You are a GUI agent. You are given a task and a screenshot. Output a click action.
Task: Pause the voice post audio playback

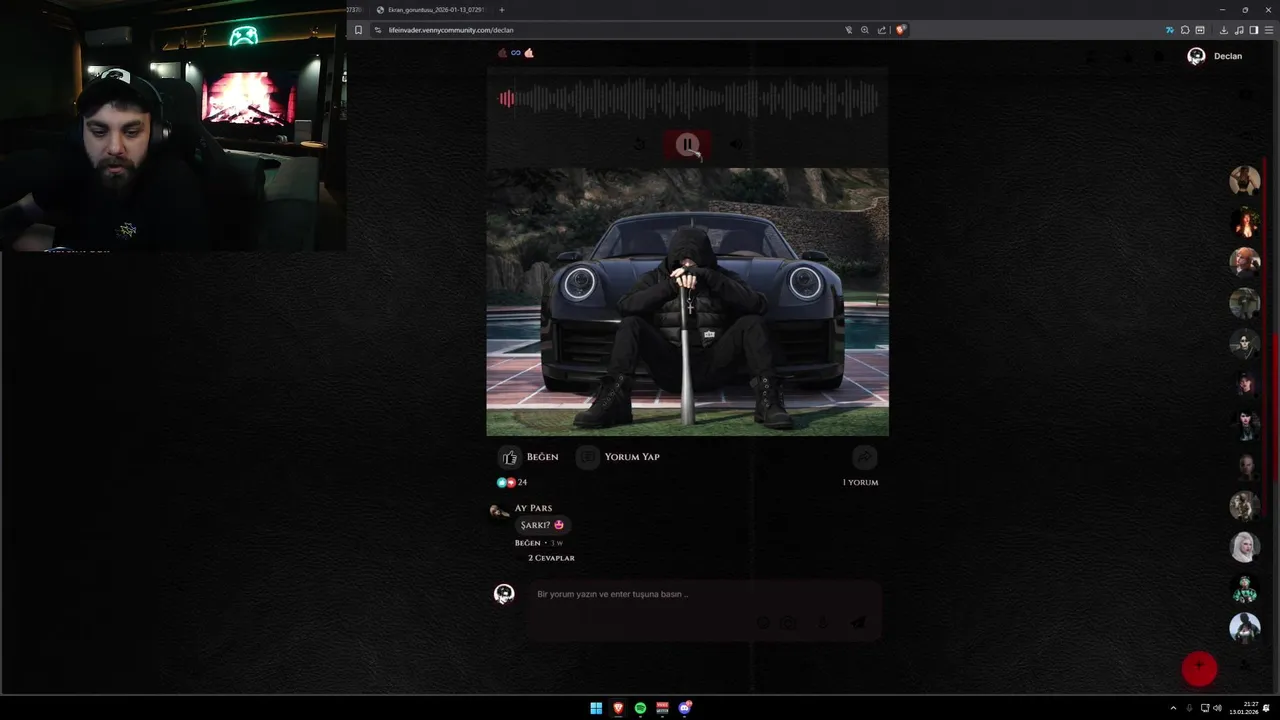[687, 145]
